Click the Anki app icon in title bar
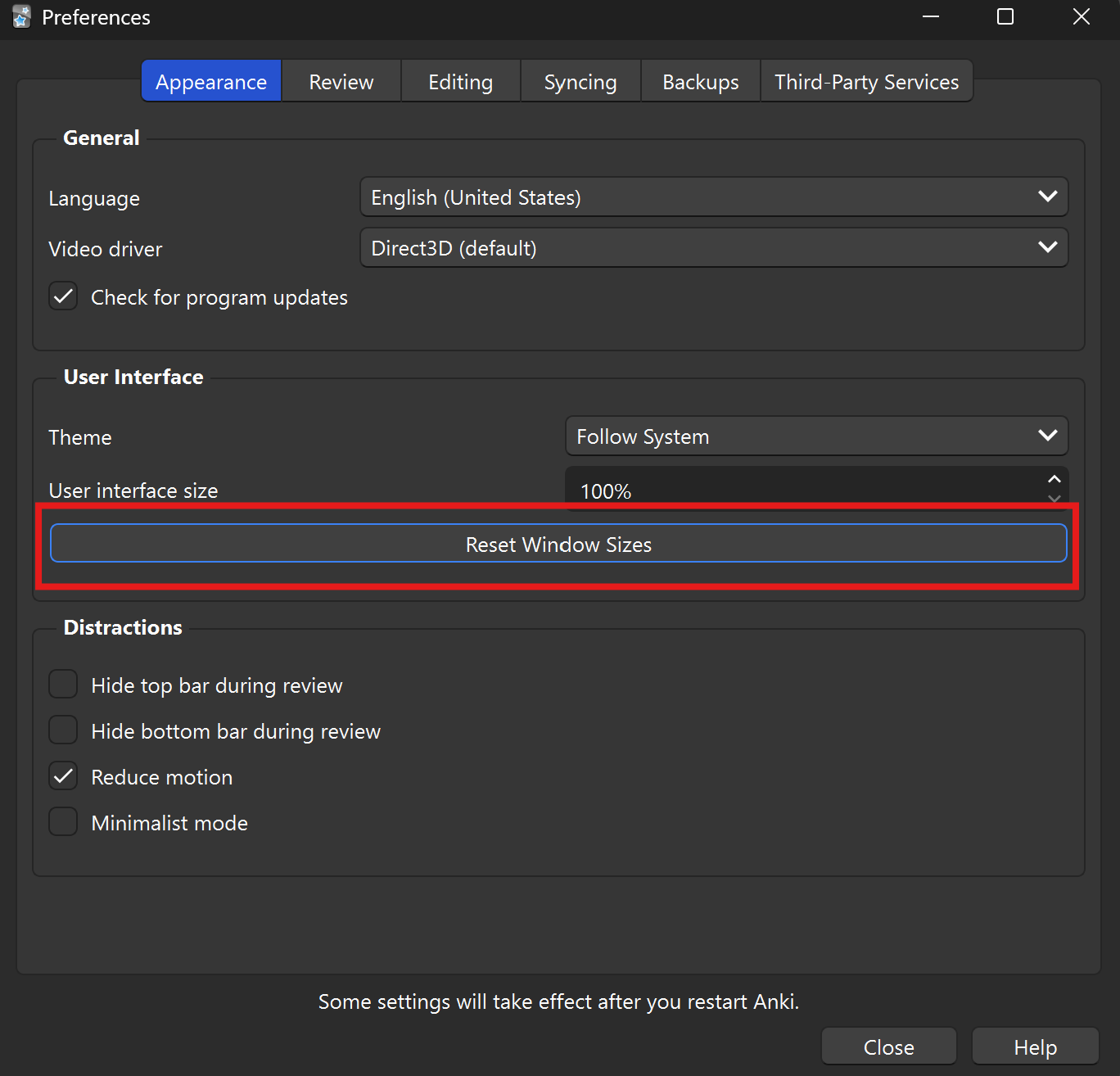The image size is (1120, 1076). coord(21,17)
